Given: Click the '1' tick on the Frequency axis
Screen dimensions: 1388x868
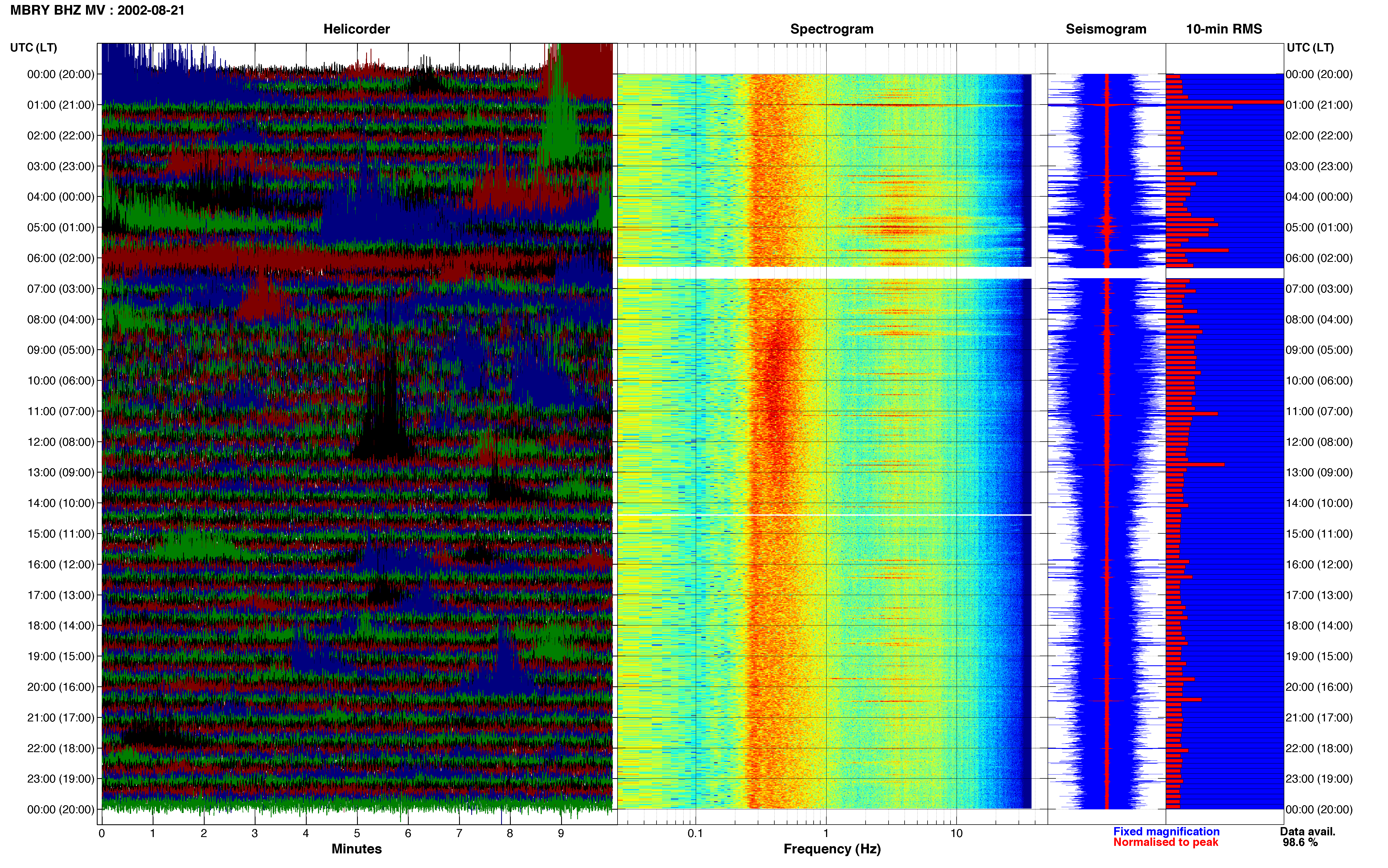Looking at the screenshot, I should tap(826, 833).
